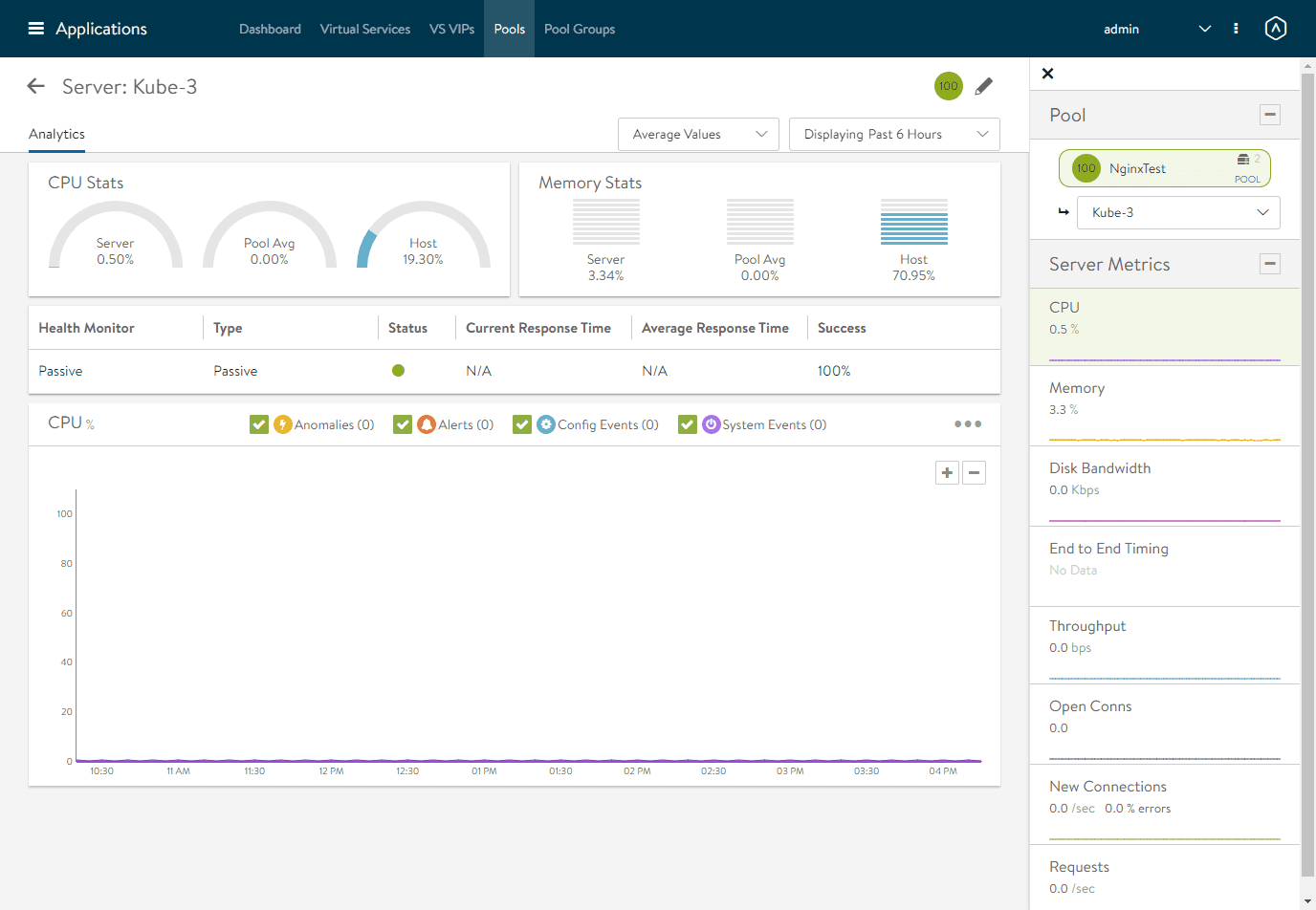Close the side panel with X icon
The image size is (1316, 910).
[x=1047, y=74]
